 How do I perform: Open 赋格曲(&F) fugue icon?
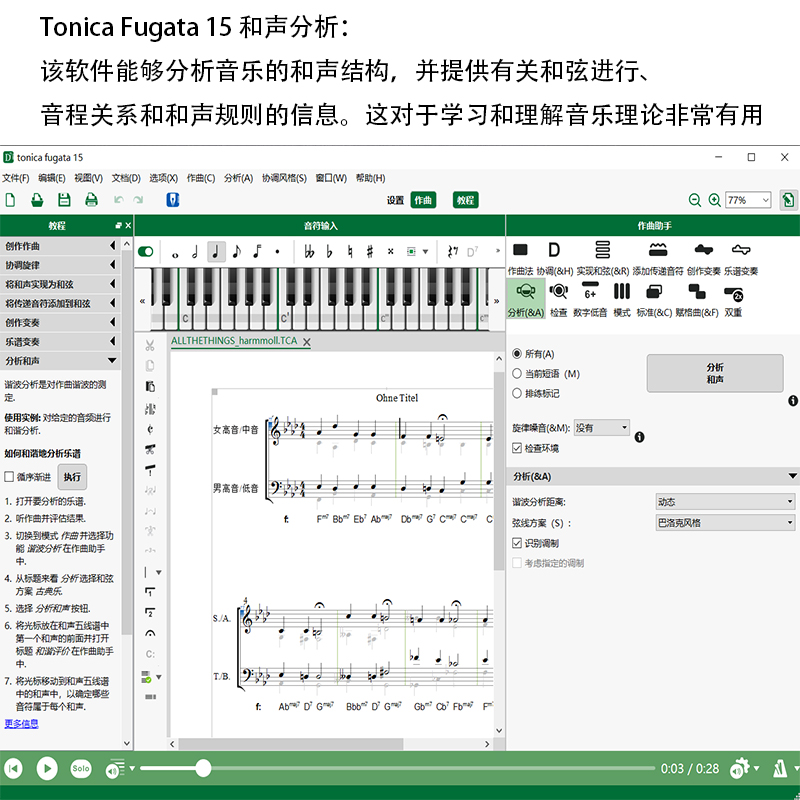697,300
